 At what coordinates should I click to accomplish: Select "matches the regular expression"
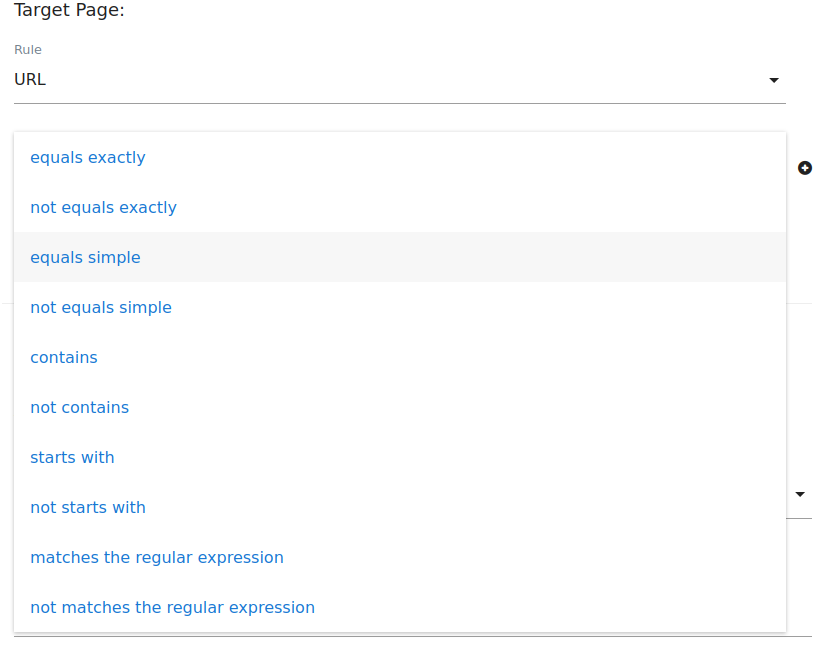157,557
